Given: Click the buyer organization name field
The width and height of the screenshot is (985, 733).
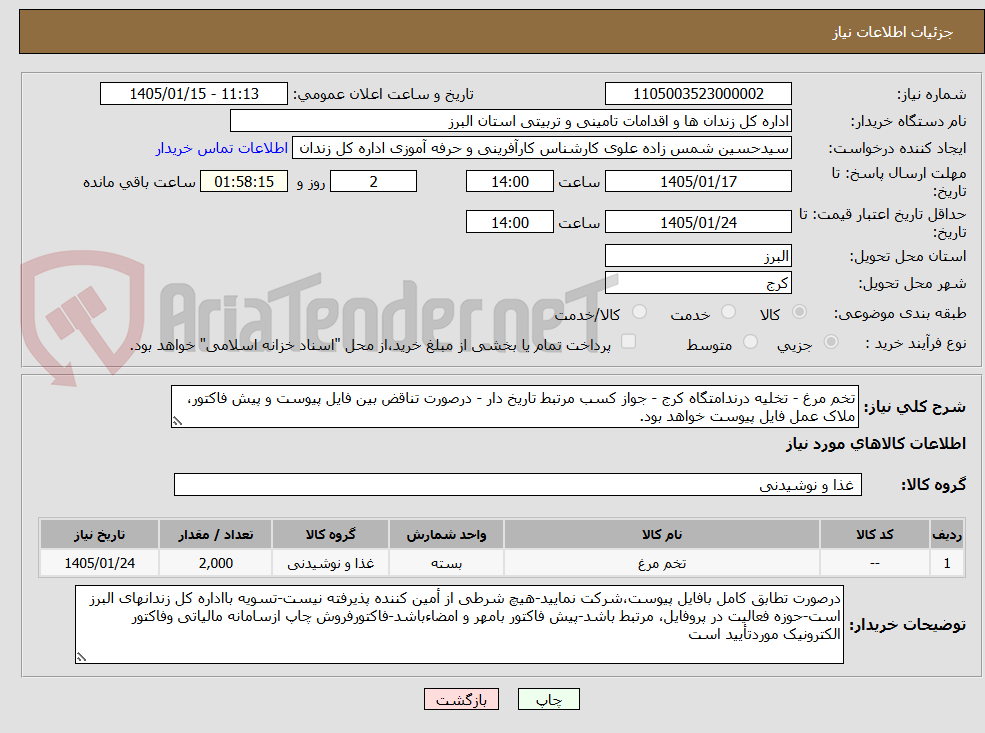Looking at the screenshot, I should (511, 121).
